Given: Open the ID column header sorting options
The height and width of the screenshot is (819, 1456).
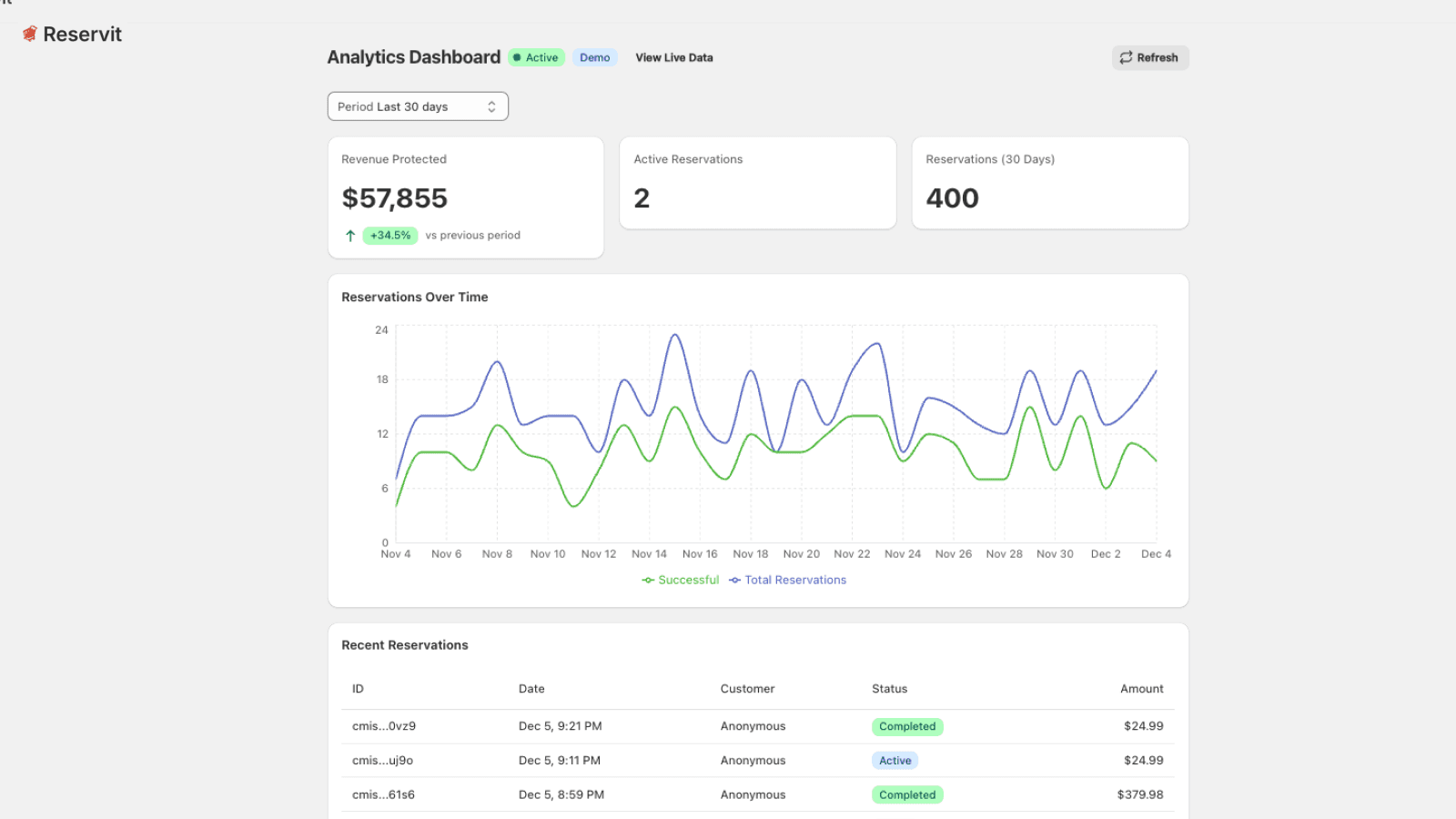Looking at the screenshot, I should [x=358, y=689].
